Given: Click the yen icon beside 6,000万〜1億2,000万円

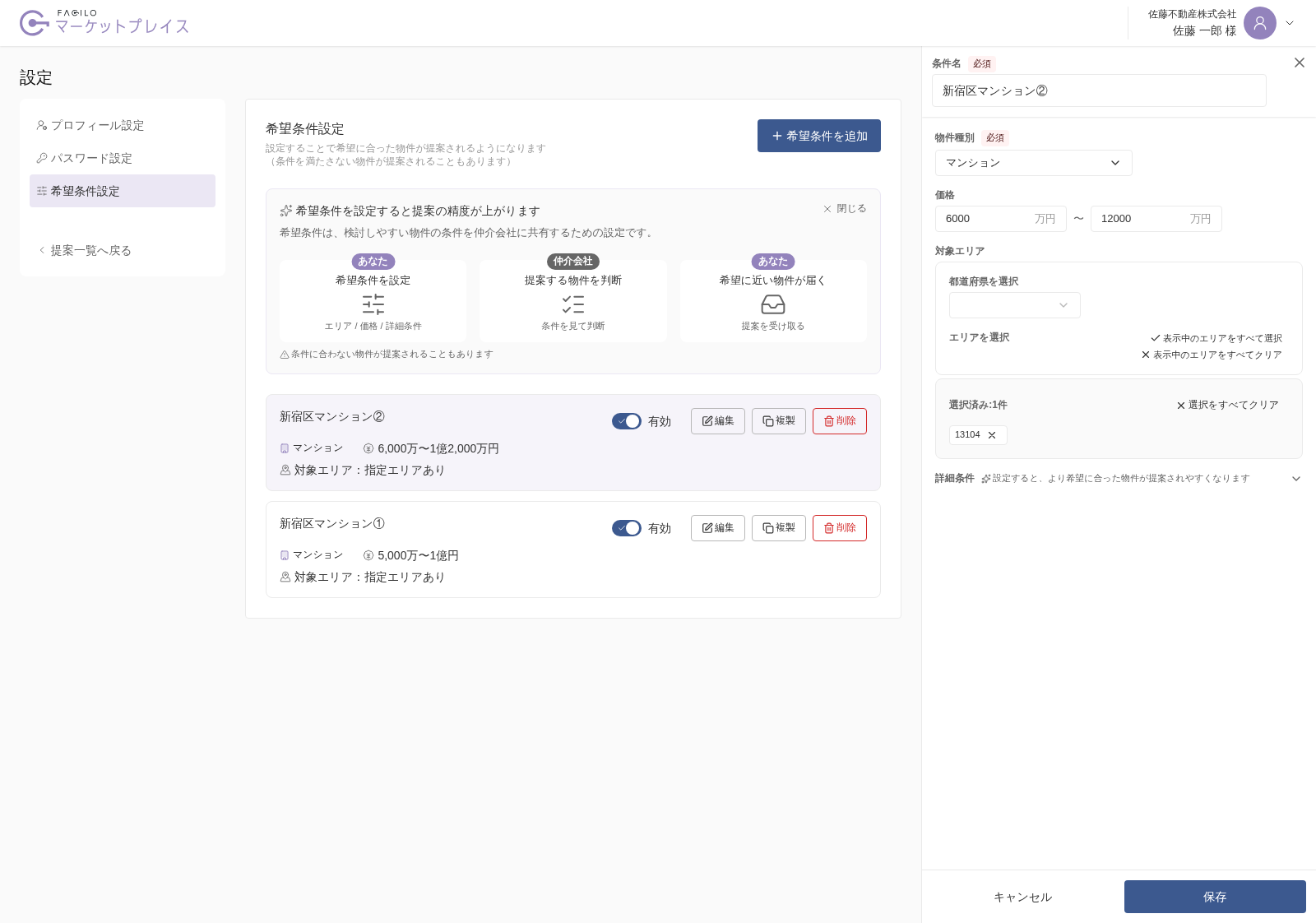Looking at the screenshot, I should pyautogui.click(x=368, y=448).
